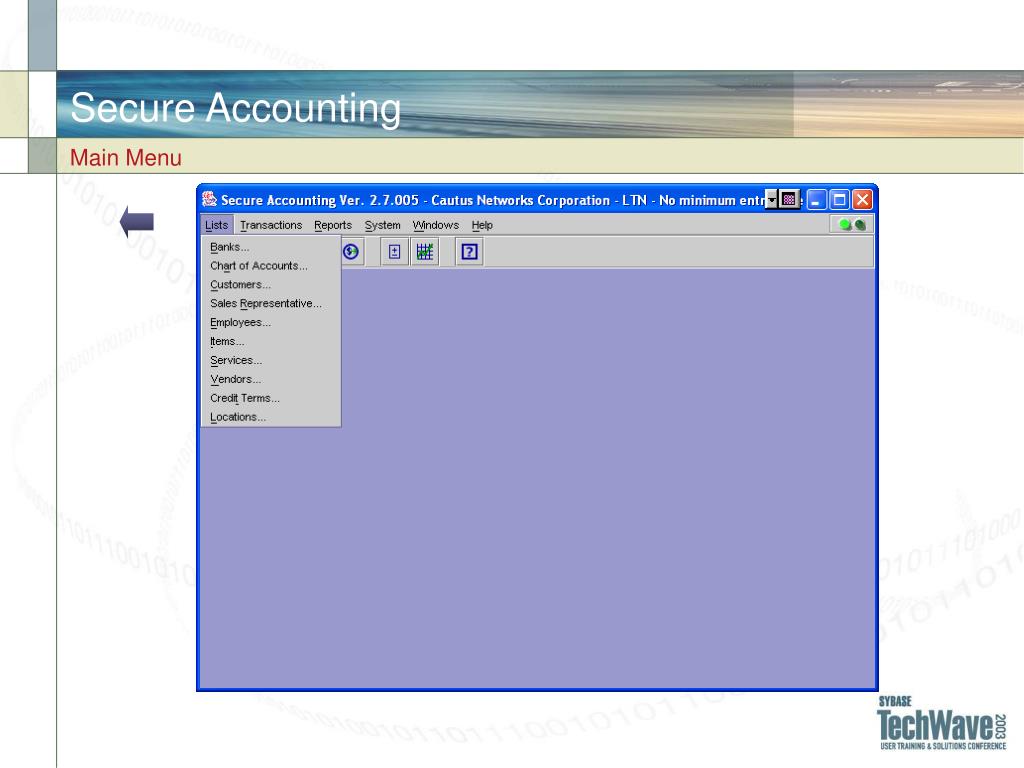Click the green status lights indicator

852,225
